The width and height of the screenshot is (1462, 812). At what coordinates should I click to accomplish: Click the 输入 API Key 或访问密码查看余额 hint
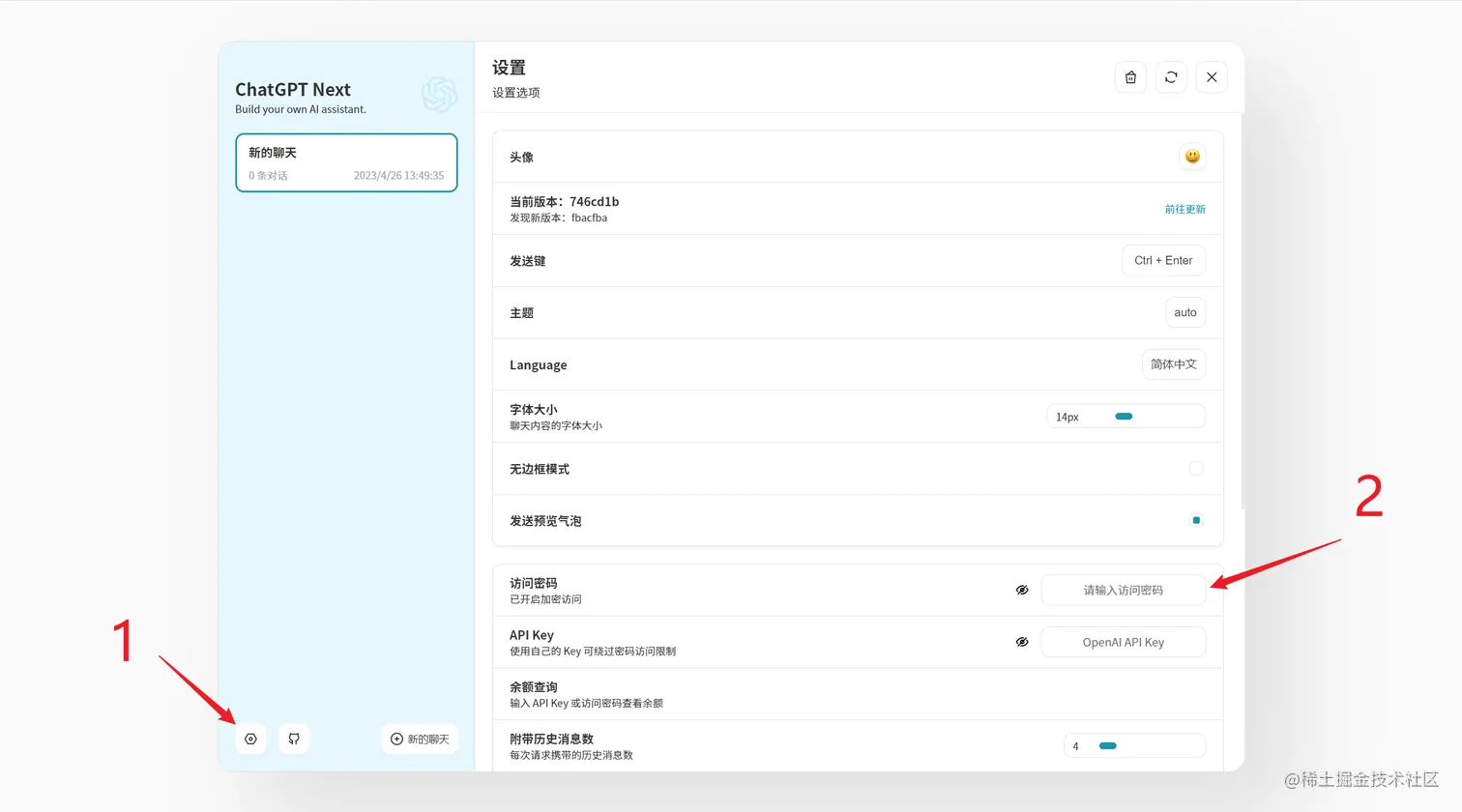586,703
